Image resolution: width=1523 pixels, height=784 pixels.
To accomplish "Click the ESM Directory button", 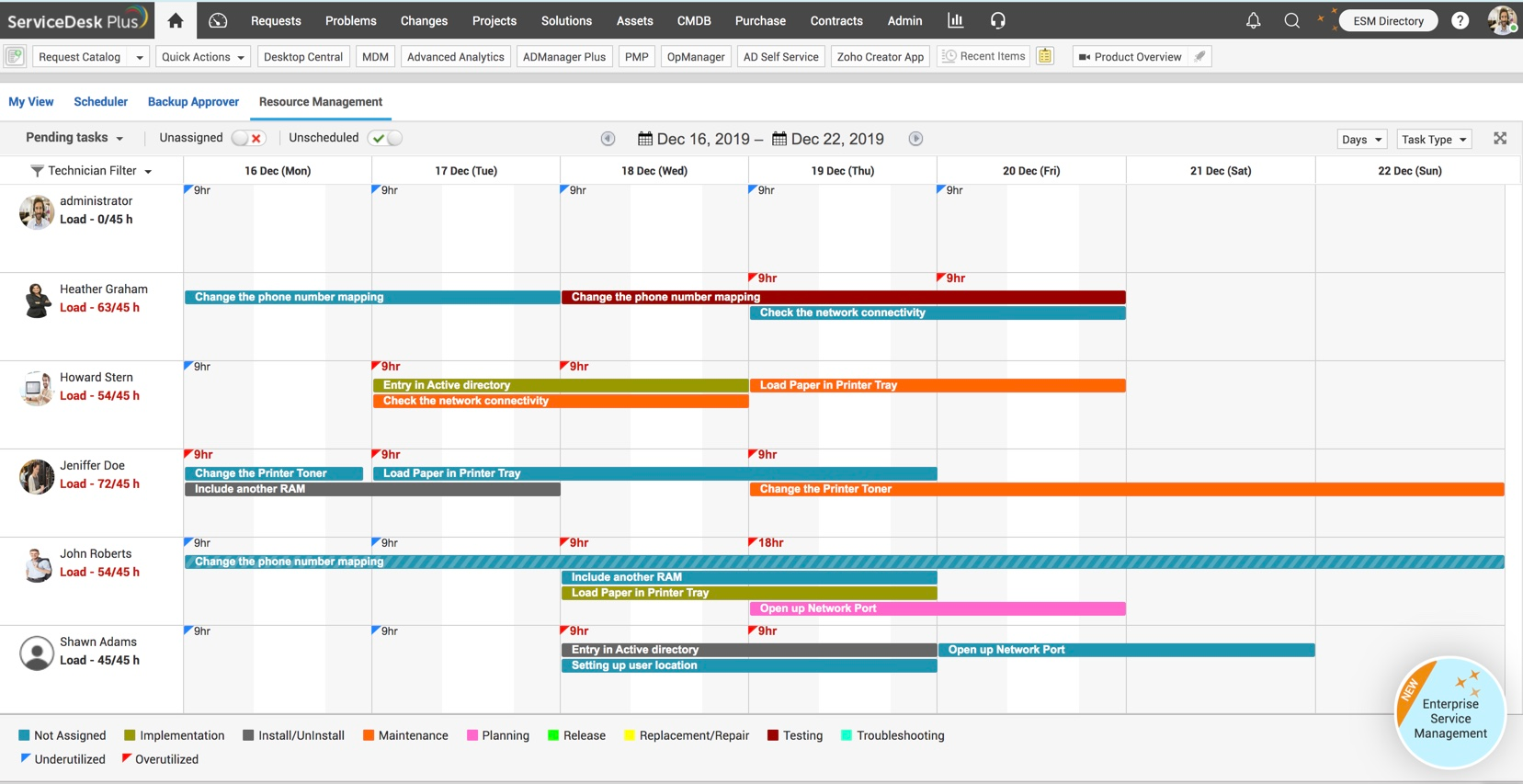I will [1388, 20].
